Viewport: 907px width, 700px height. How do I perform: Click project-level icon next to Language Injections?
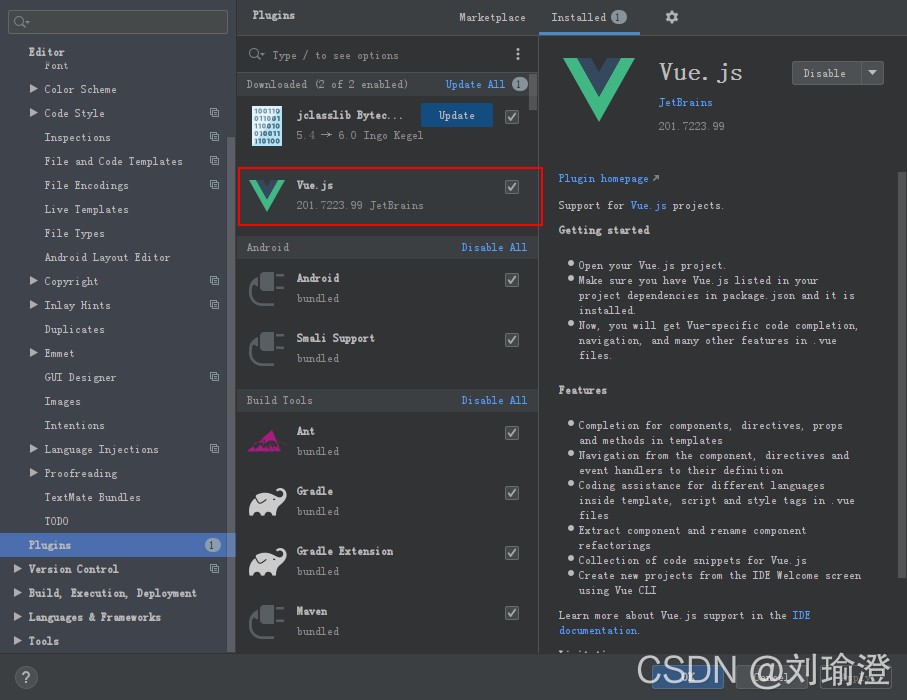point(215,448)
